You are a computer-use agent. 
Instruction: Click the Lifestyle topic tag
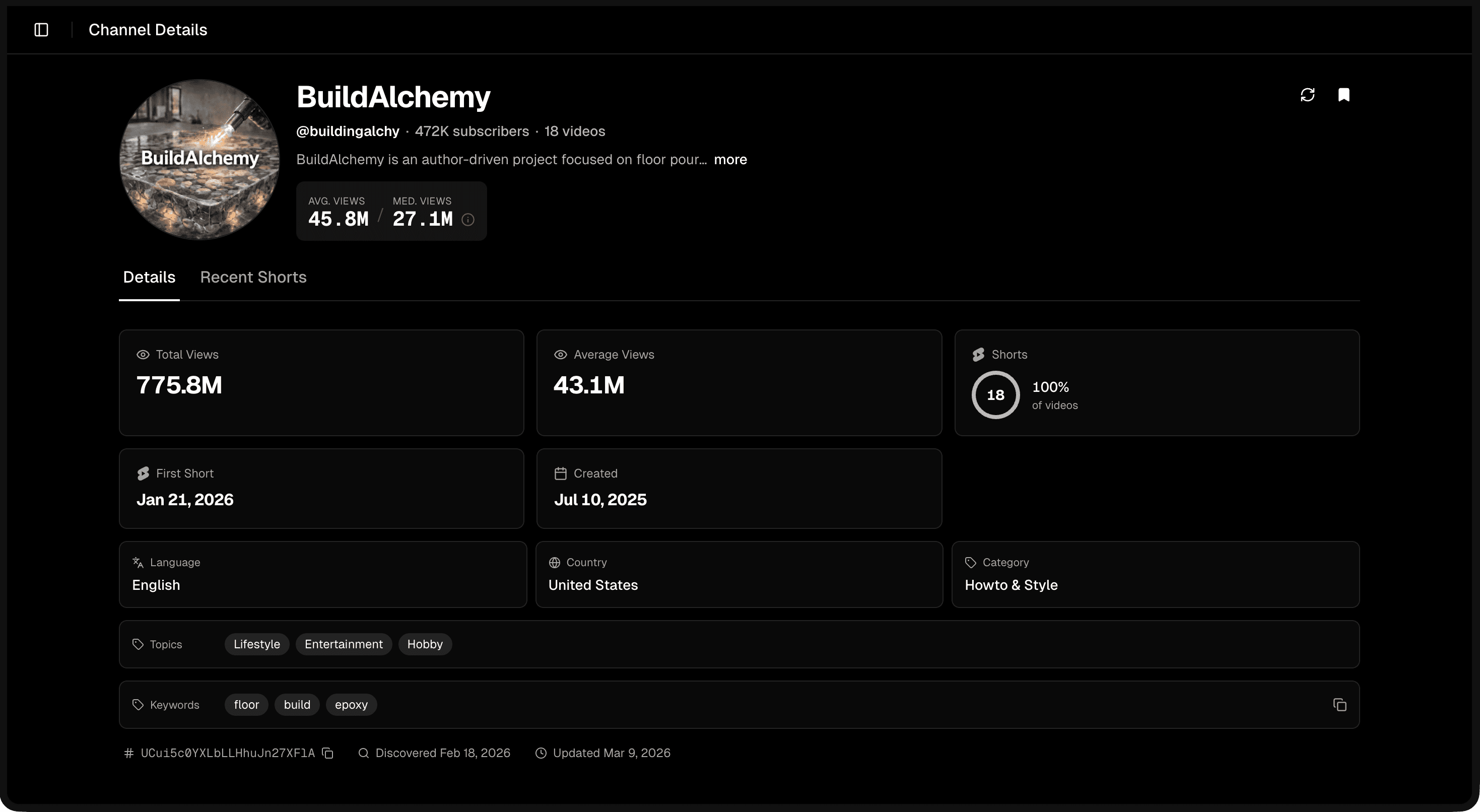tap(256, 644)
